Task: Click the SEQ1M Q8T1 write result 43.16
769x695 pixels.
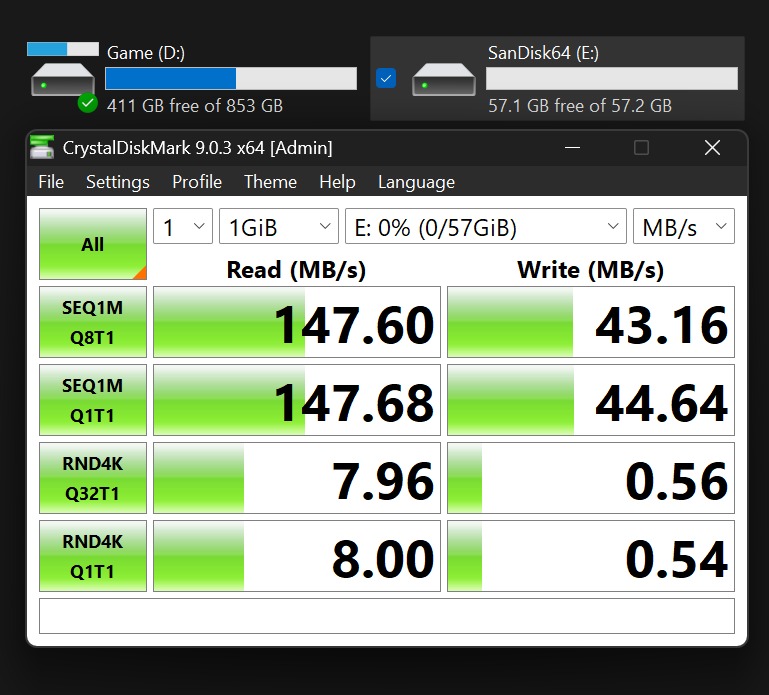Action: tap(591, 322)
